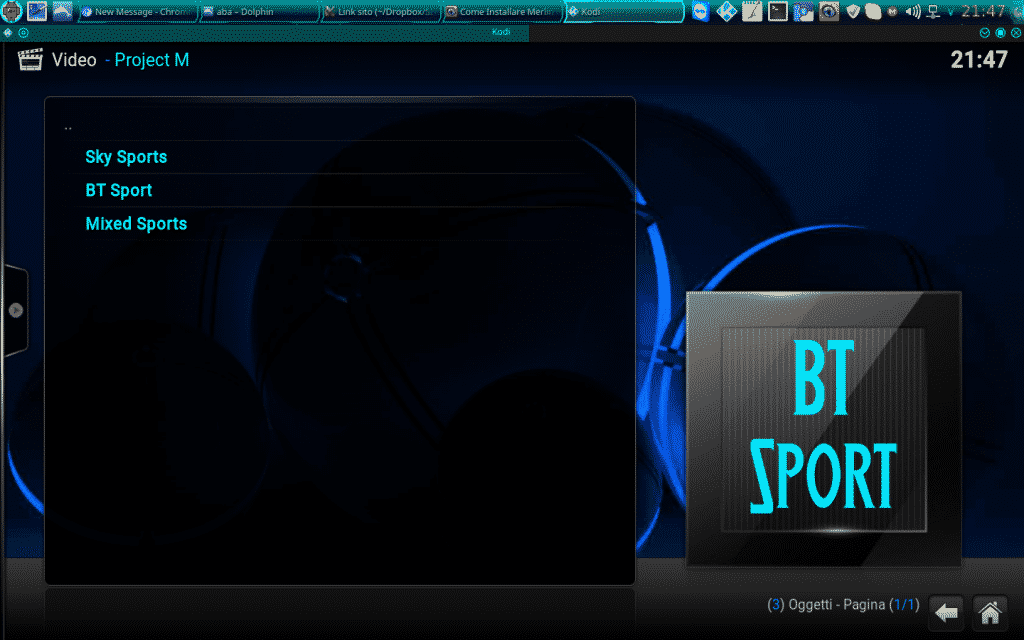1024x640 pixels.
Task: Click the clipboard tray icon
Action: [873, 11]
